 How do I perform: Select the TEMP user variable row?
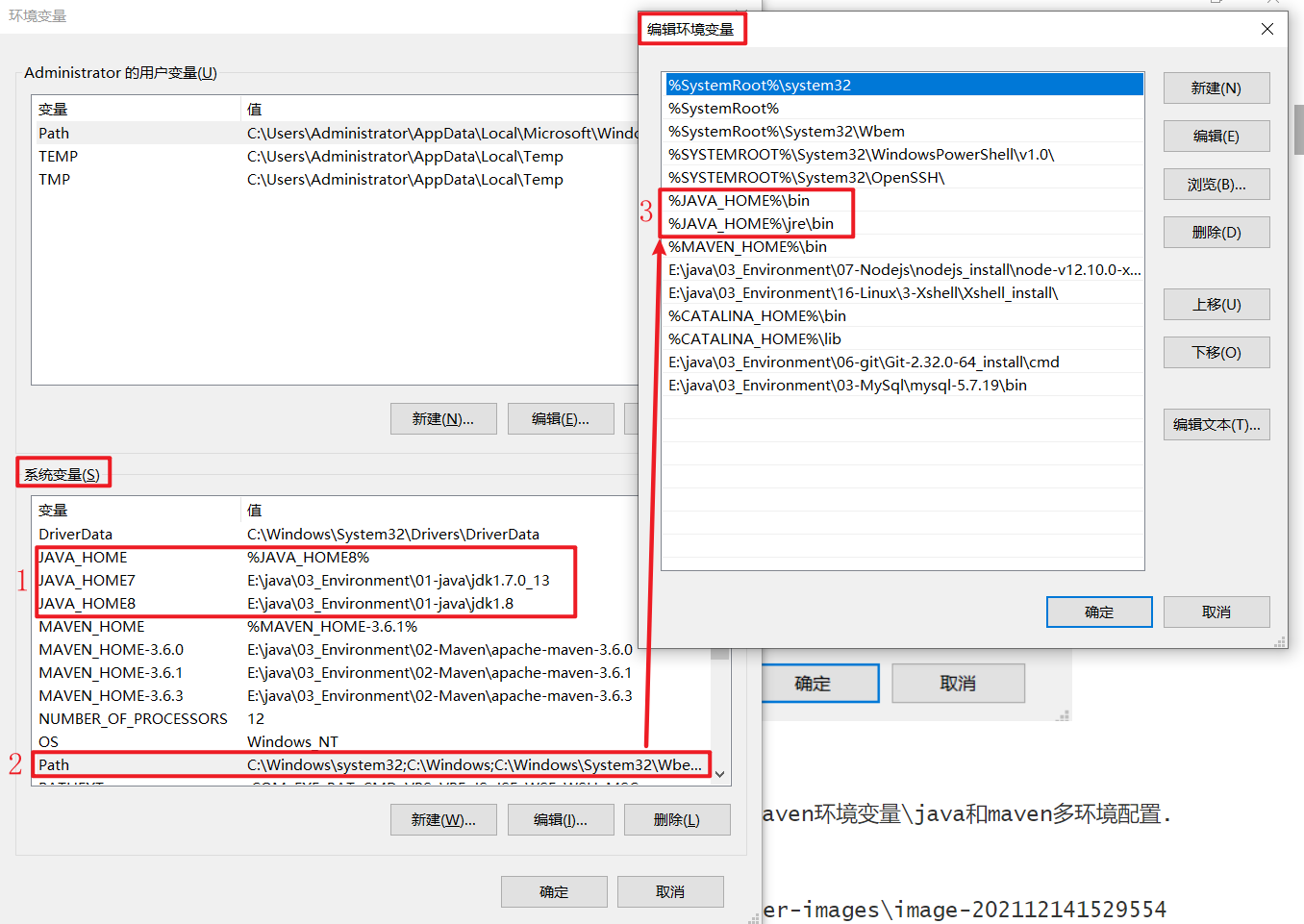click(x=192, y=156)
